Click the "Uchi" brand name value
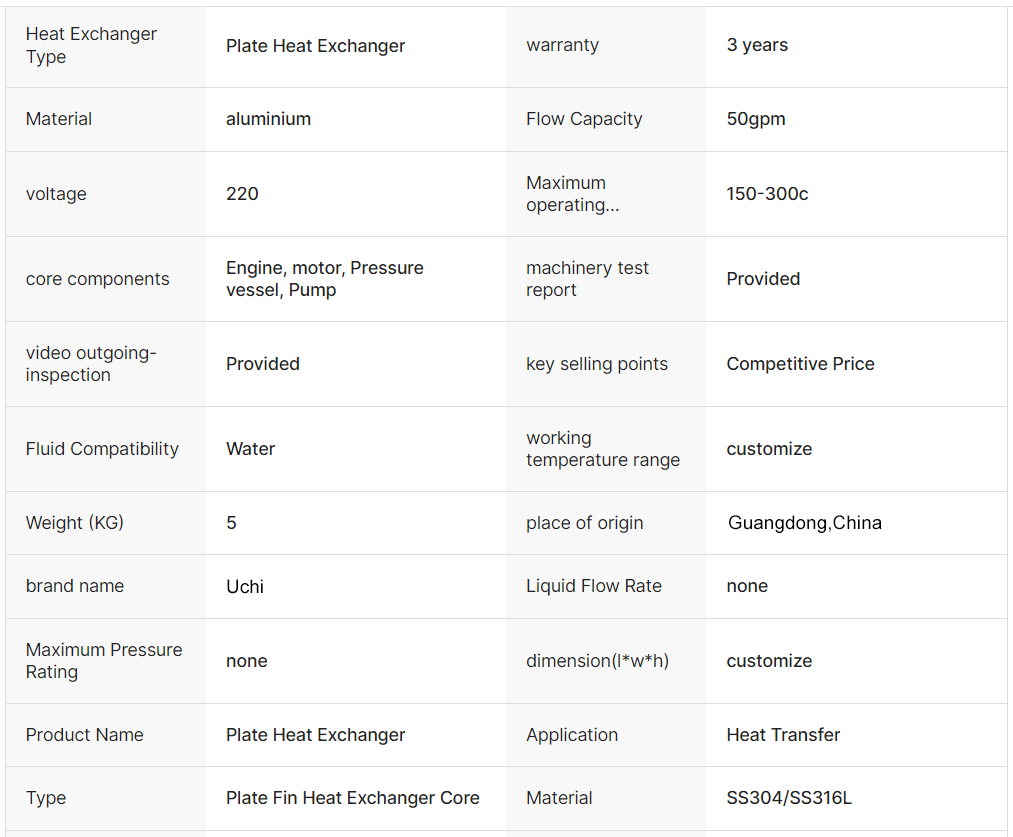Viewport: 1013px width, 837px height. (x=245, y=587)
